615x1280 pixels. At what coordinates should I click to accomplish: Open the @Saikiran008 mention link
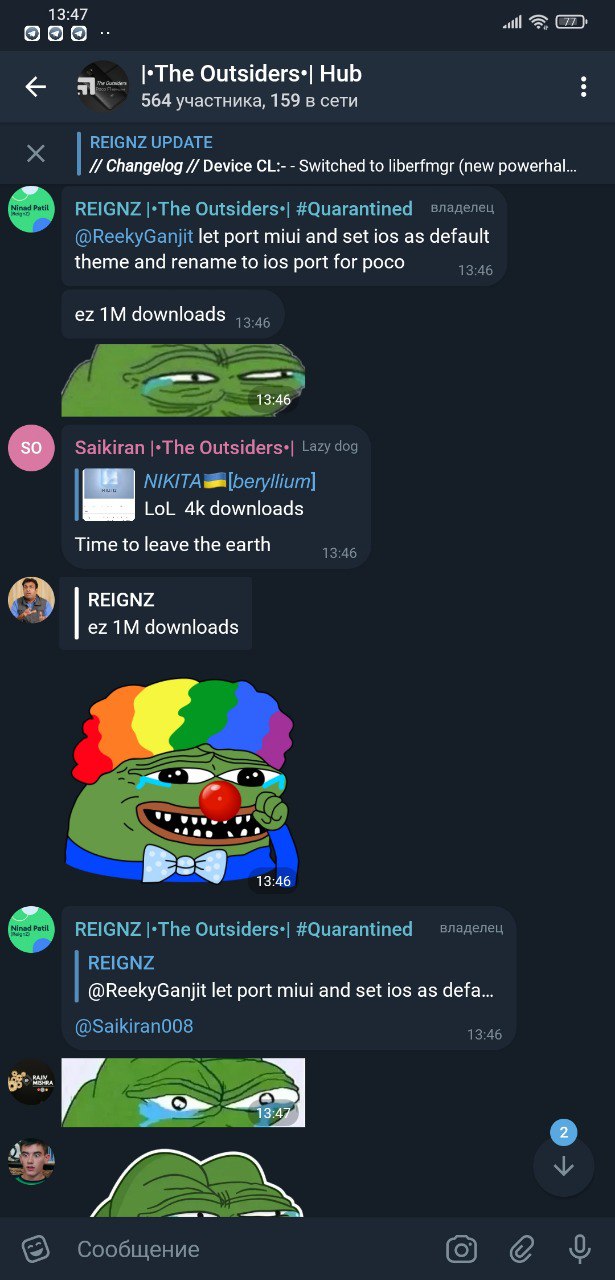134,1026
